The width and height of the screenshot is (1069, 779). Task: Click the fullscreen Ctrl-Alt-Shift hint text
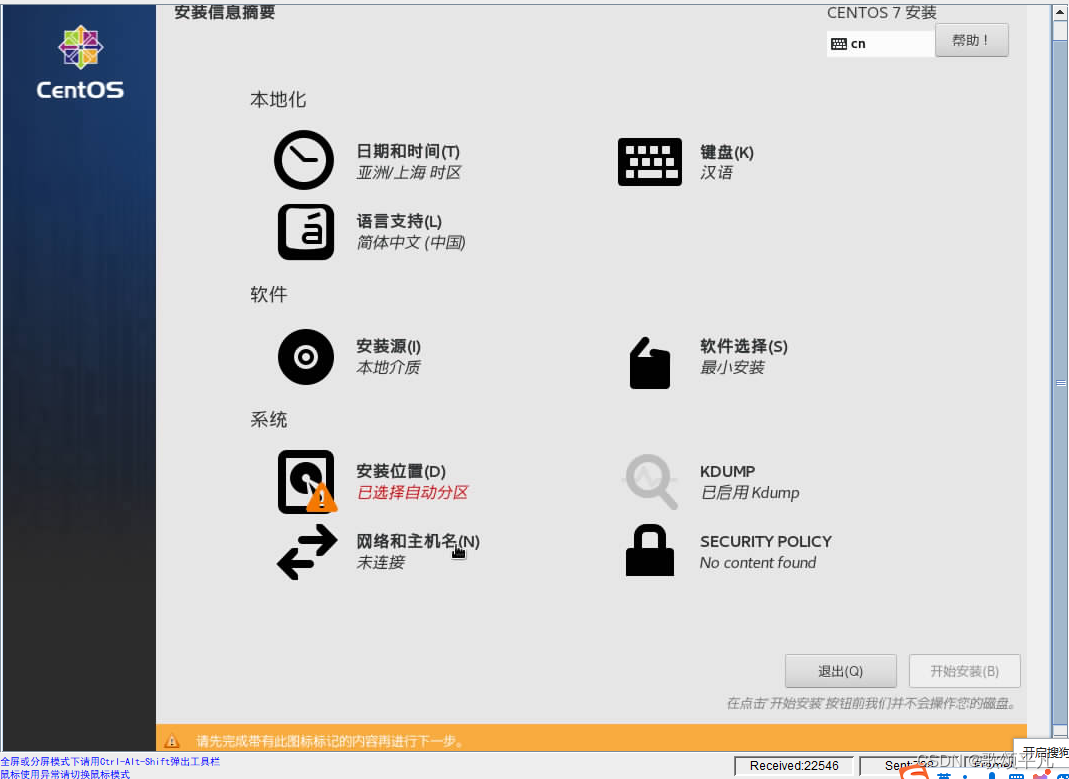click(x=110, y=761)
